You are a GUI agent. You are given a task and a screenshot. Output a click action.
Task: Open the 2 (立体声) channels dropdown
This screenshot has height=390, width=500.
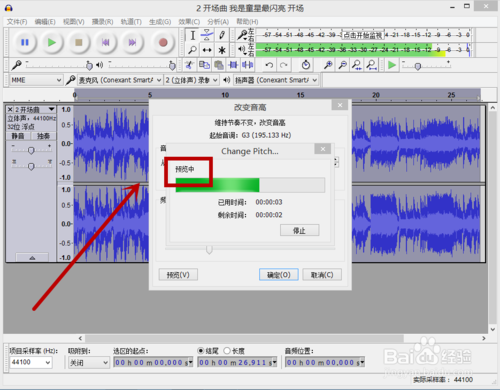[x=192, y=80]
